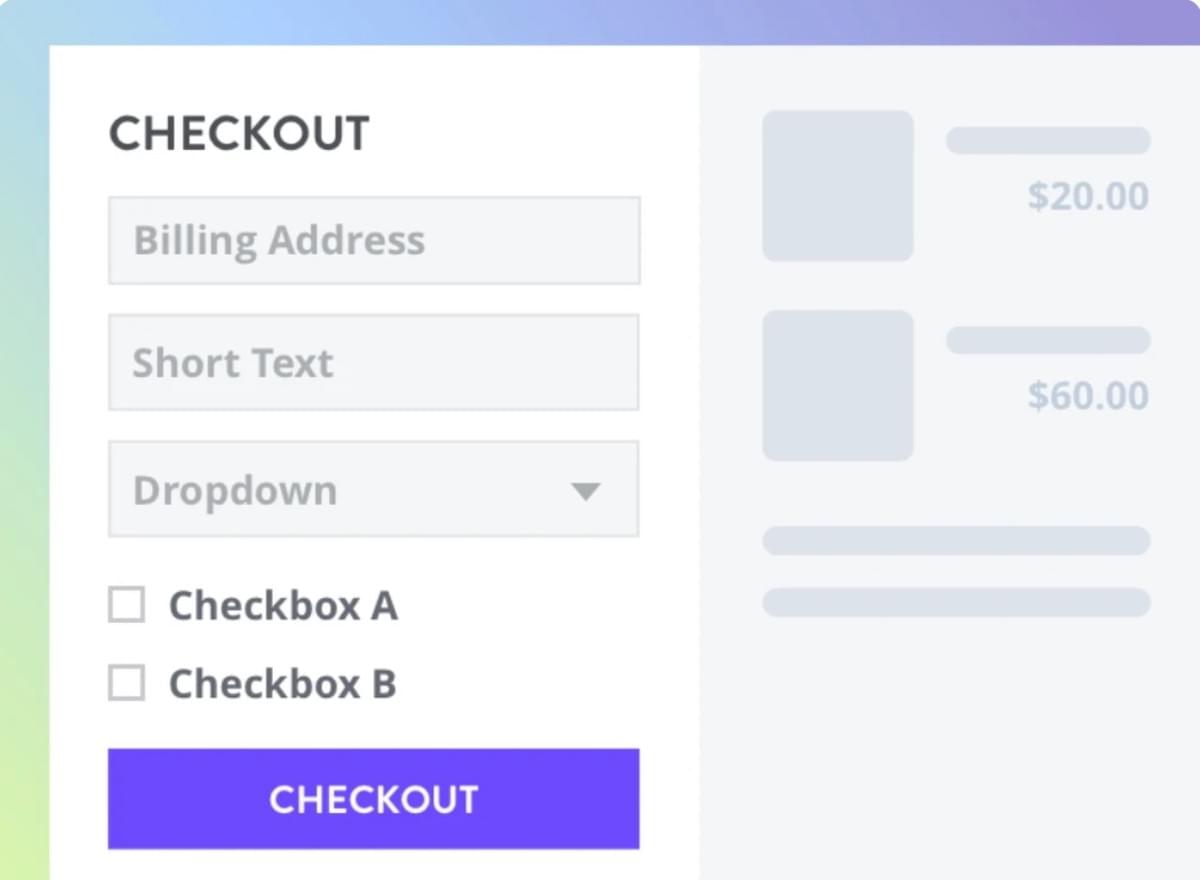Check the Checkbox A option
The width and height of the screenshot is (1200, 880).
(126, 604)
